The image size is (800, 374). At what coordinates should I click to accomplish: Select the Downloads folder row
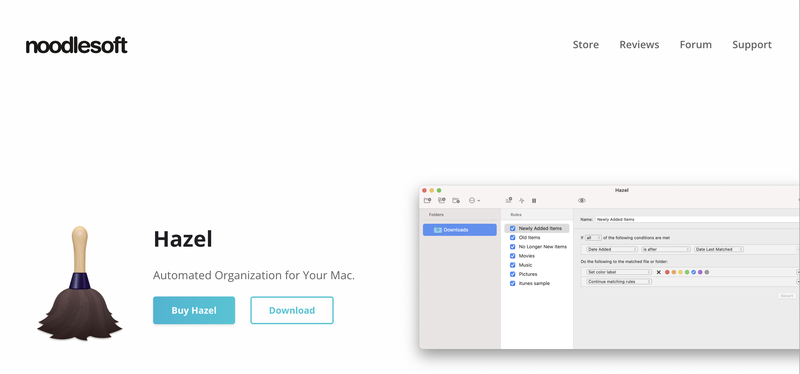[460, 230]
